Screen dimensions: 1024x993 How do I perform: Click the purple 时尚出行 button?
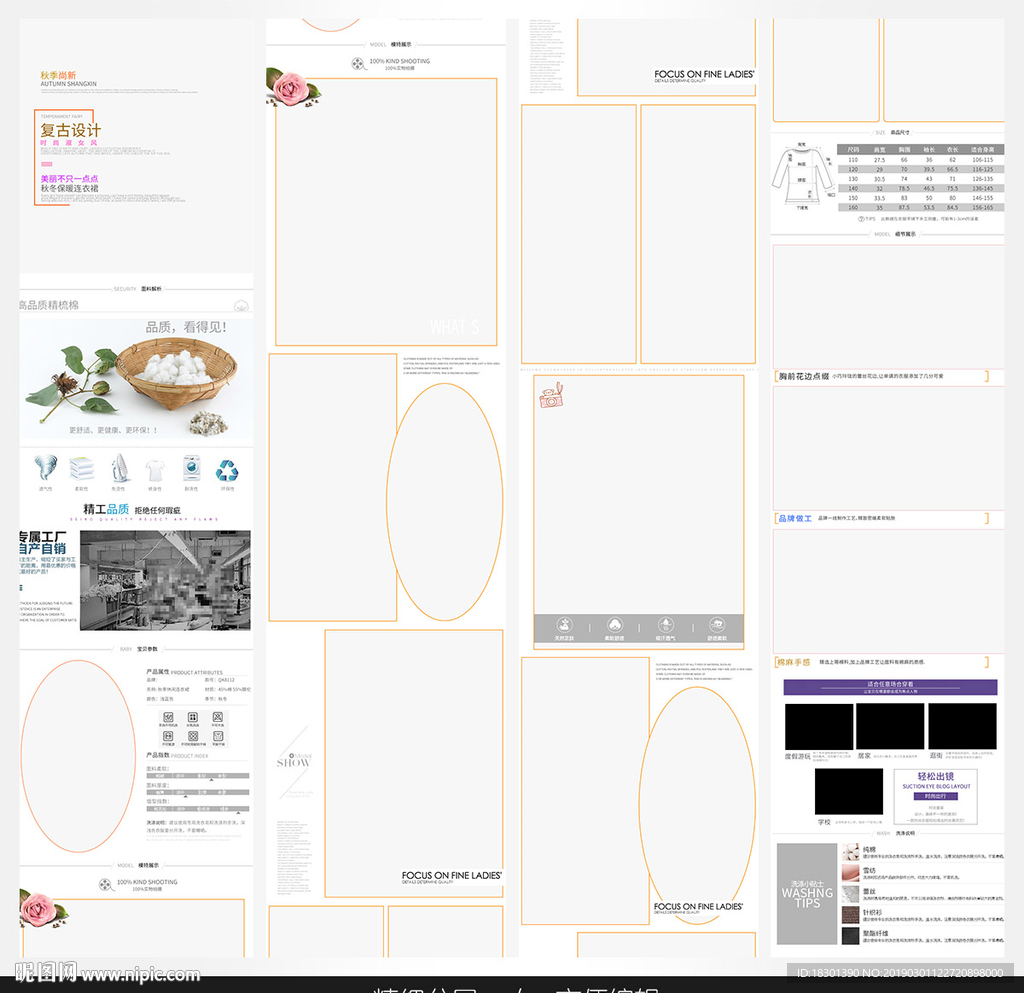pyautogui.click(x=936, y=796)
